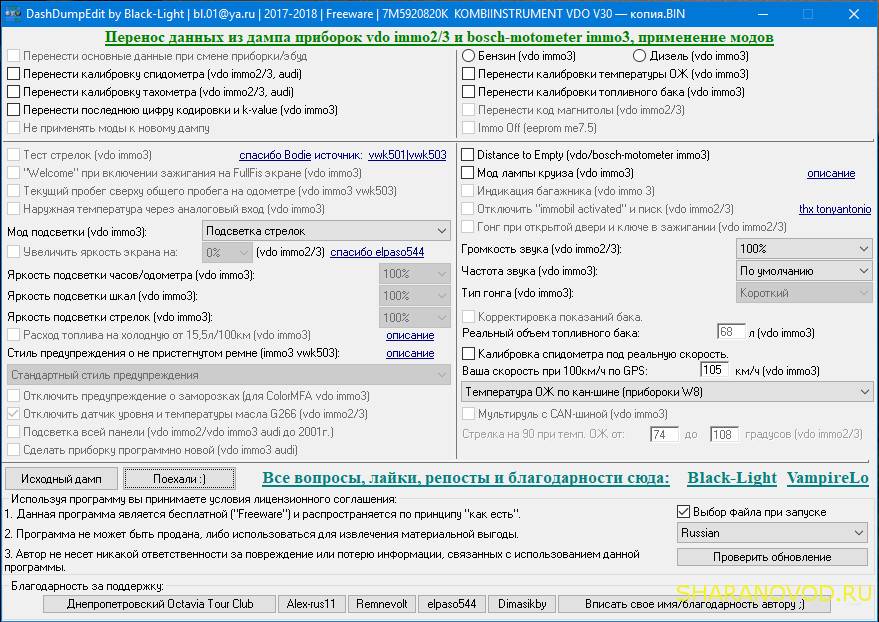This screenshot has width=879, height=622.
Task: Click the Поехали :) button
Action: 179,479
